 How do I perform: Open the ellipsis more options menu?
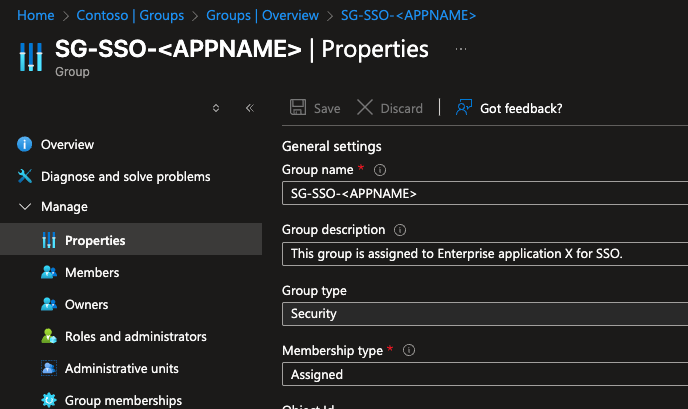[x=461, y=49]
